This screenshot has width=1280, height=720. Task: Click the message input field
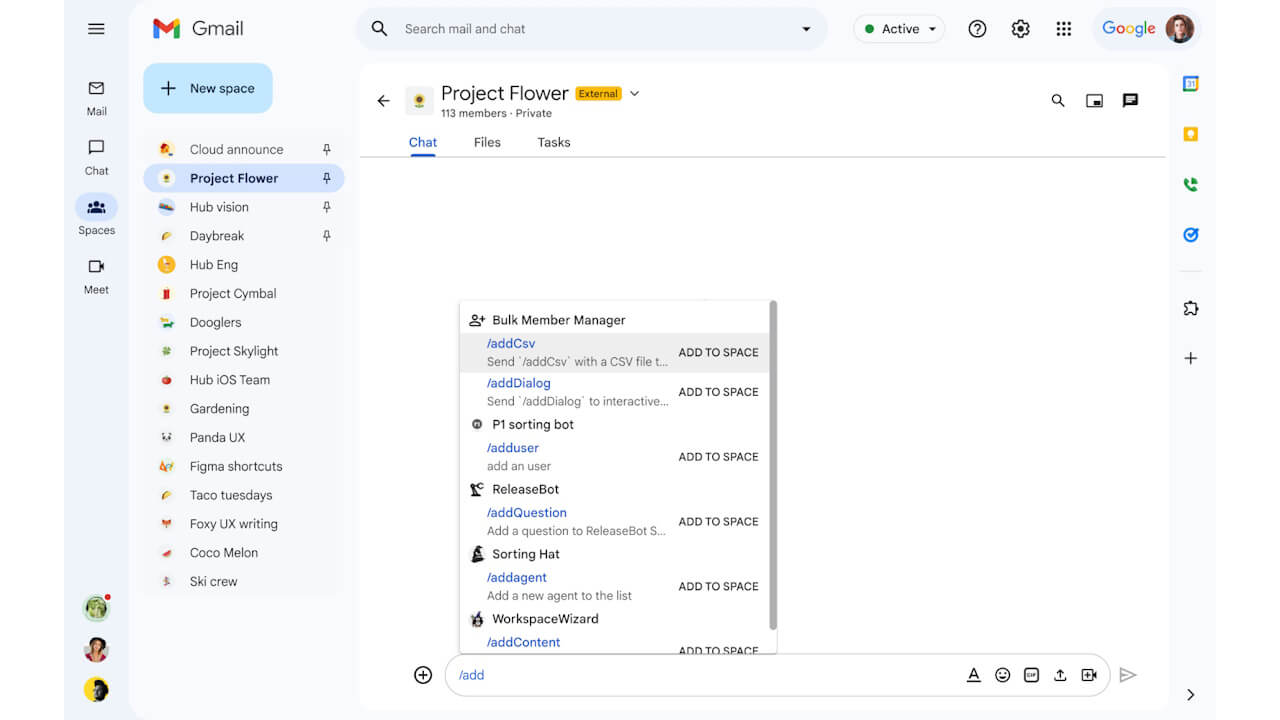700,675
